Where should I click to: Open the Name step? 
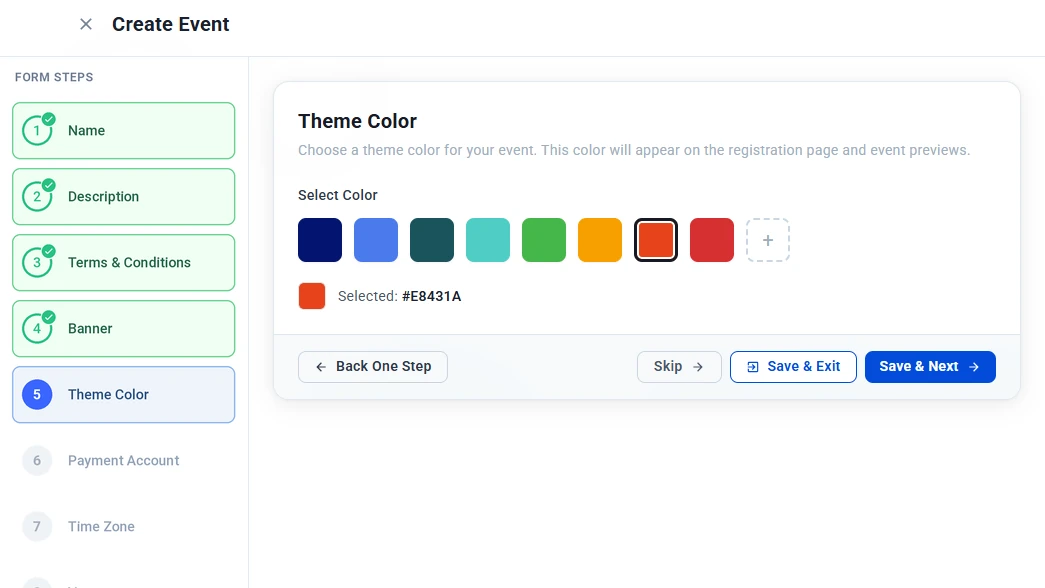pos(123,131)
